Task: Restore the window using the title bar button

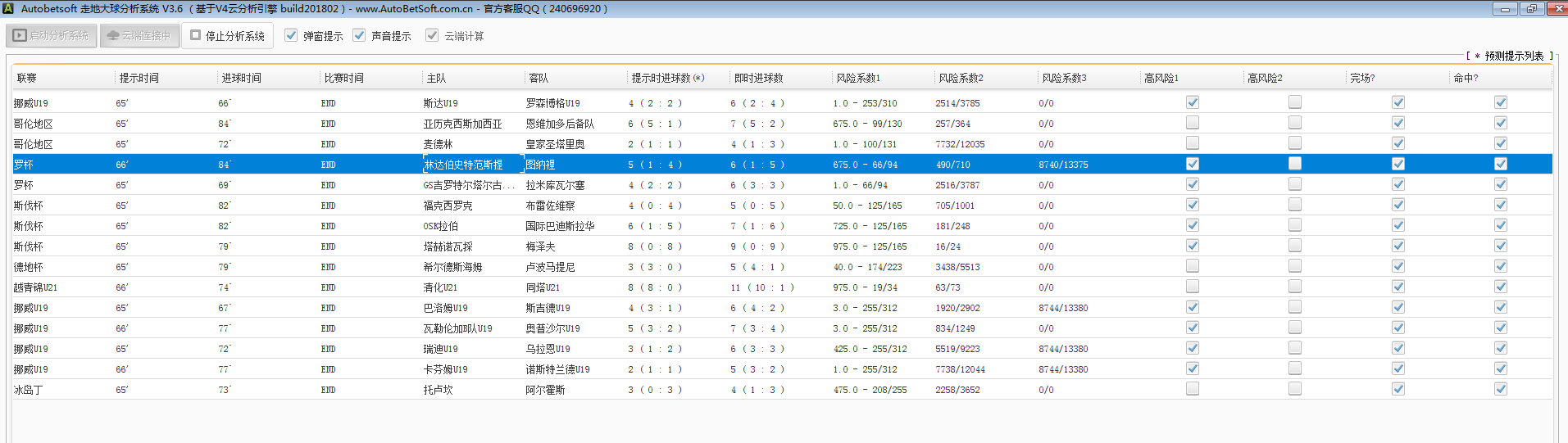Action: pos(1531,9)
